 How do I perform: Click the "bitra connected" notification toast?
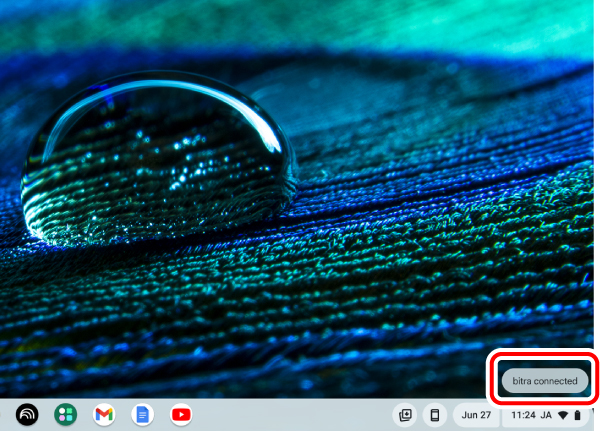coord(544,380)
